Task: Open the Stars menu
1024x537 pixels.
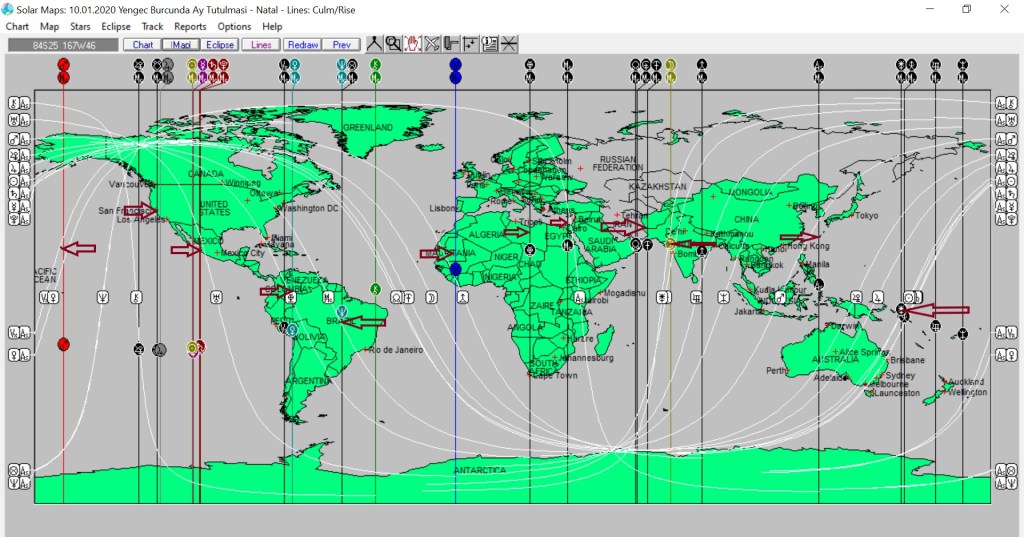Action: tap(80, 27)
